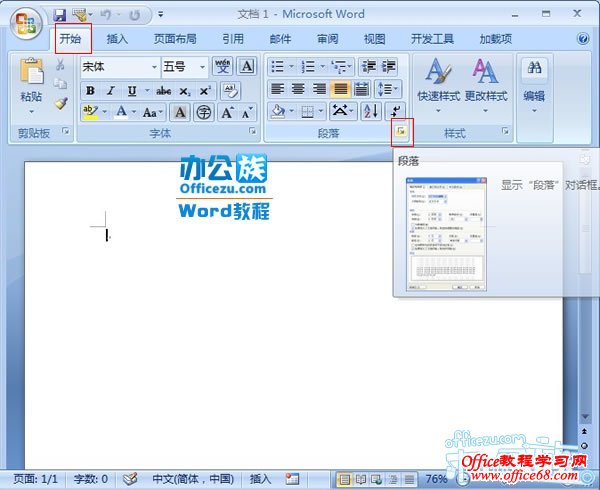The height and width of the screenshot is (490, 600).
Task: Switch to 页面布局 tab
Action: point(175,39)
